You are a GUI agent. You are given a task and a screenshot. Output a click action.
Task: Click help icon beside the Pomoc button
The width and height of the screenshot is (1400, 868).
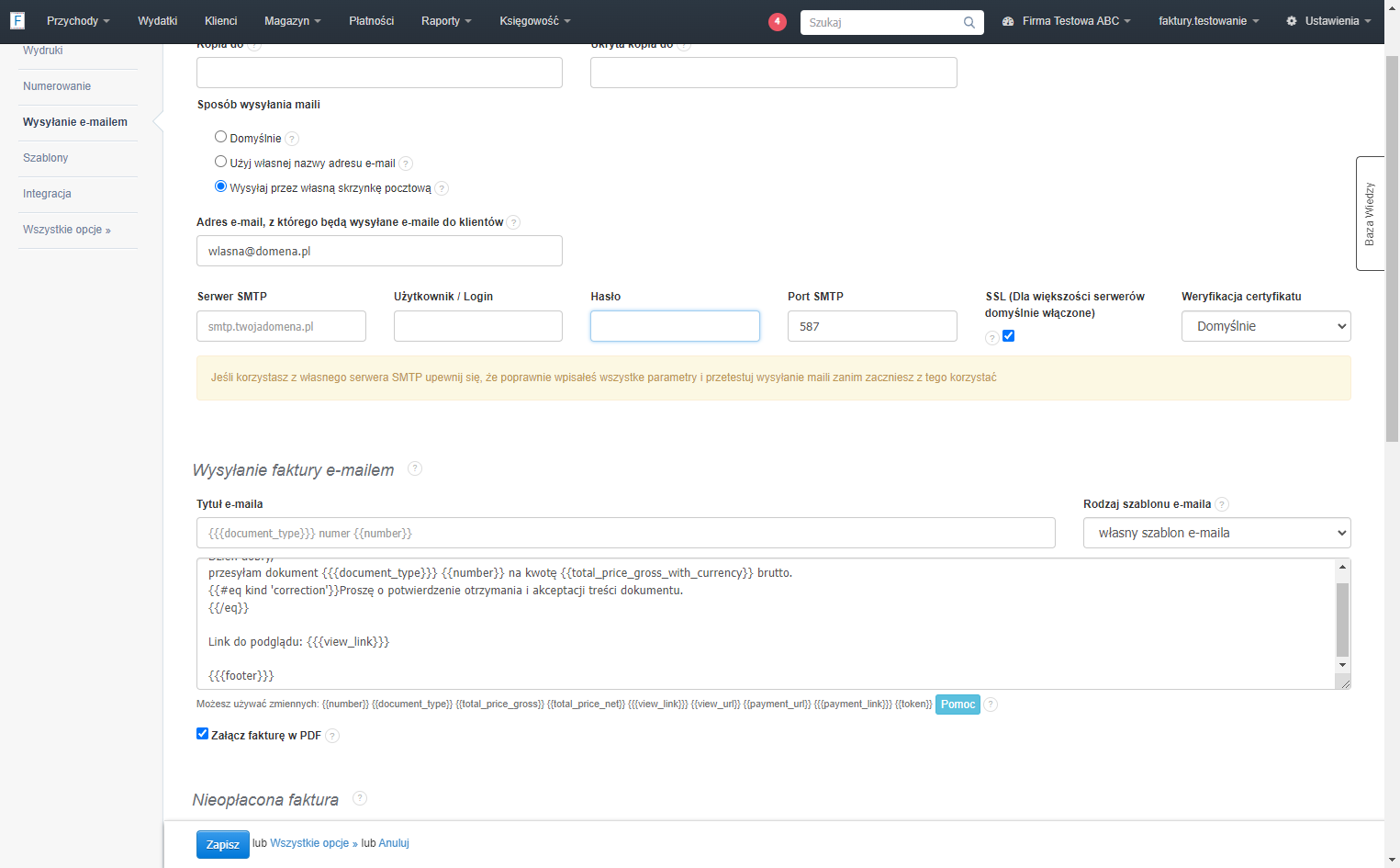(x=991, y=705)
